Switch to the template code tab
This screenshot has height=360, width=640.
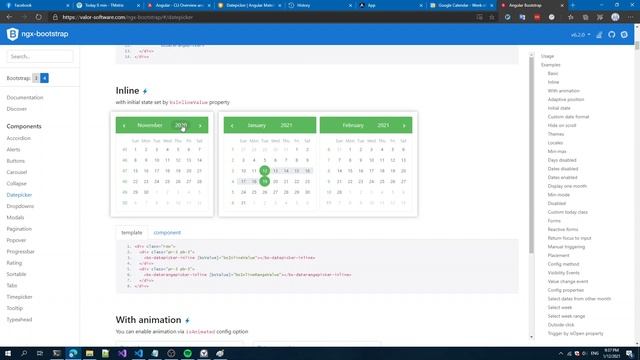coord(131,233)
